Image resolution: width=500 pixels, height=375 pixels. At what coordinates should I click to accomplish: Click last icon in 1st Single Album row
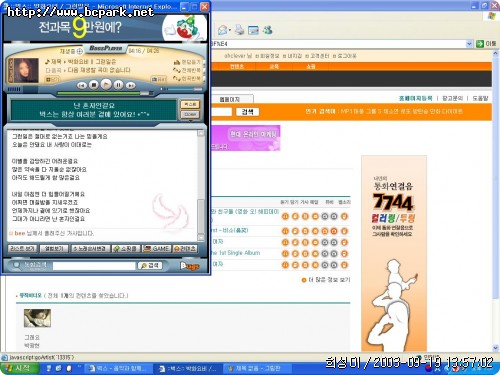coord(344,254)
